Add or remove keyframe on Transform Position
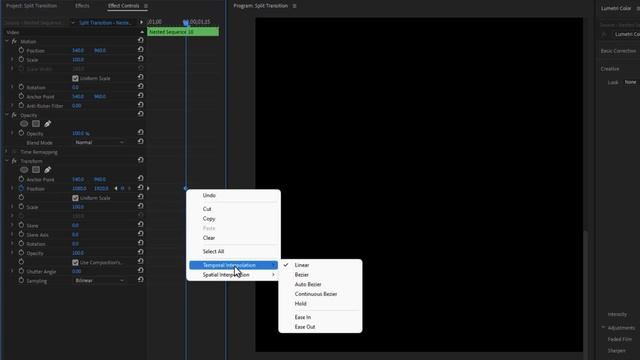Viewport: 640px width, 360px height. click(122, 189)
